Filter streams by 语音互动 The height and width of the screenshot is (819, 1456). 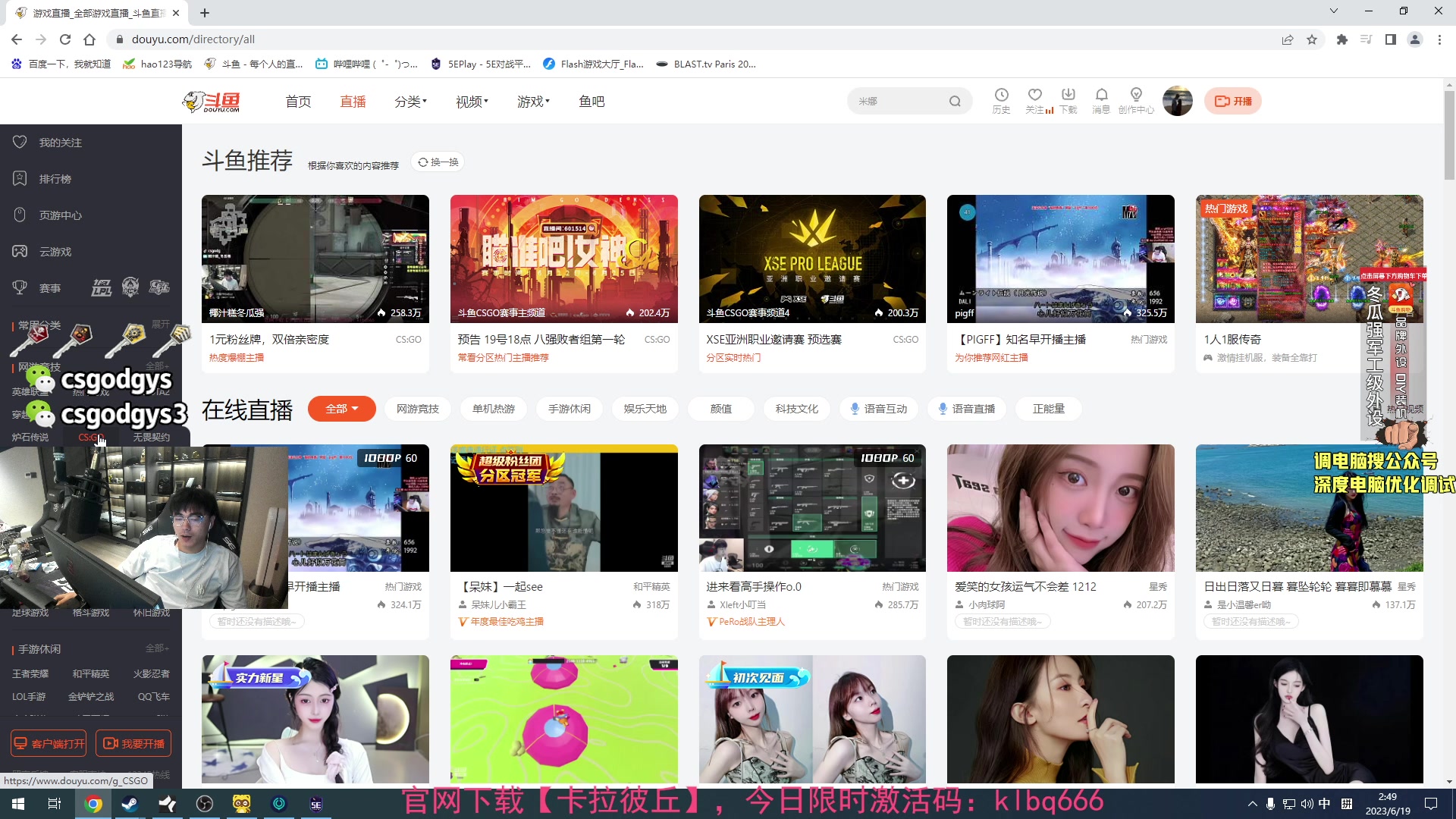point(879,409)
